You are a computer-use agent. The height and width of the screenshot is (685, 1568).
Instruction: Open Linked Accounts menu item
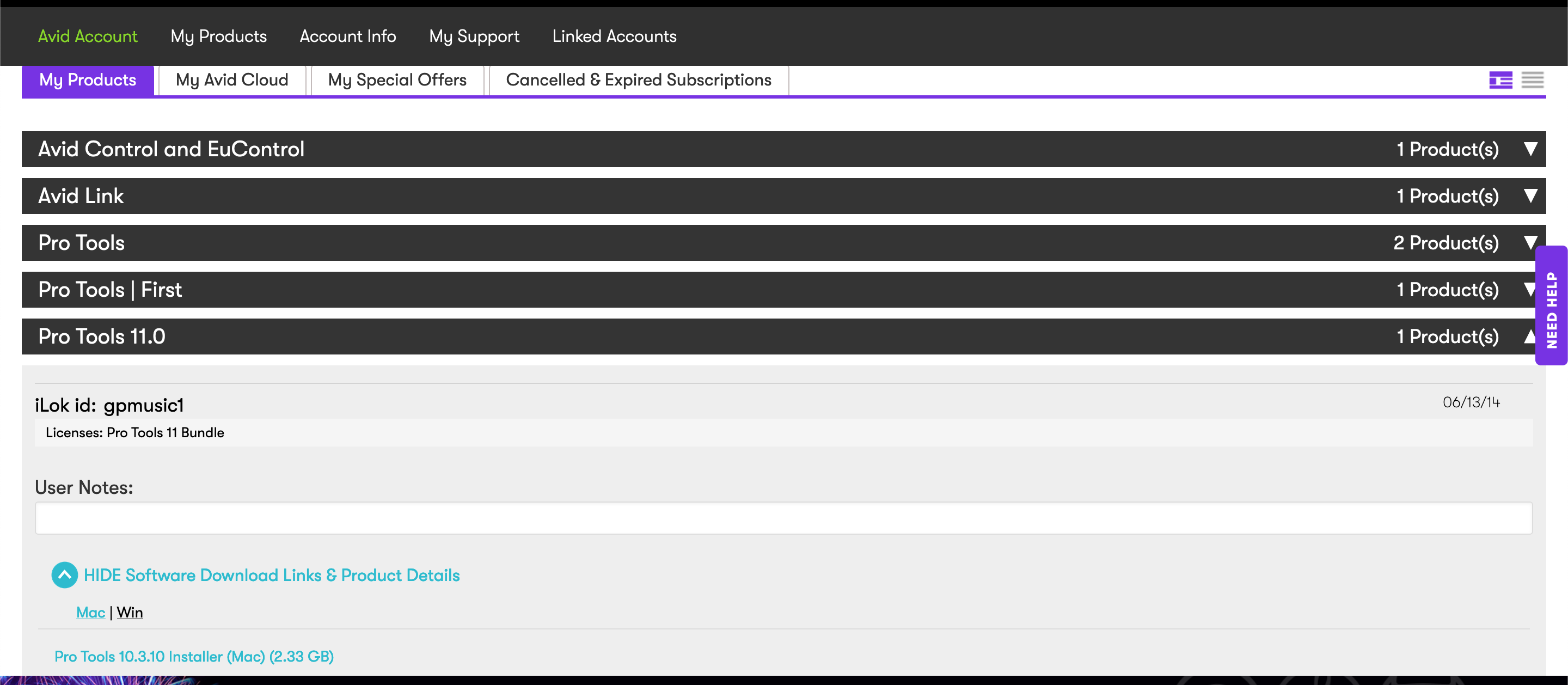point(614,36)
